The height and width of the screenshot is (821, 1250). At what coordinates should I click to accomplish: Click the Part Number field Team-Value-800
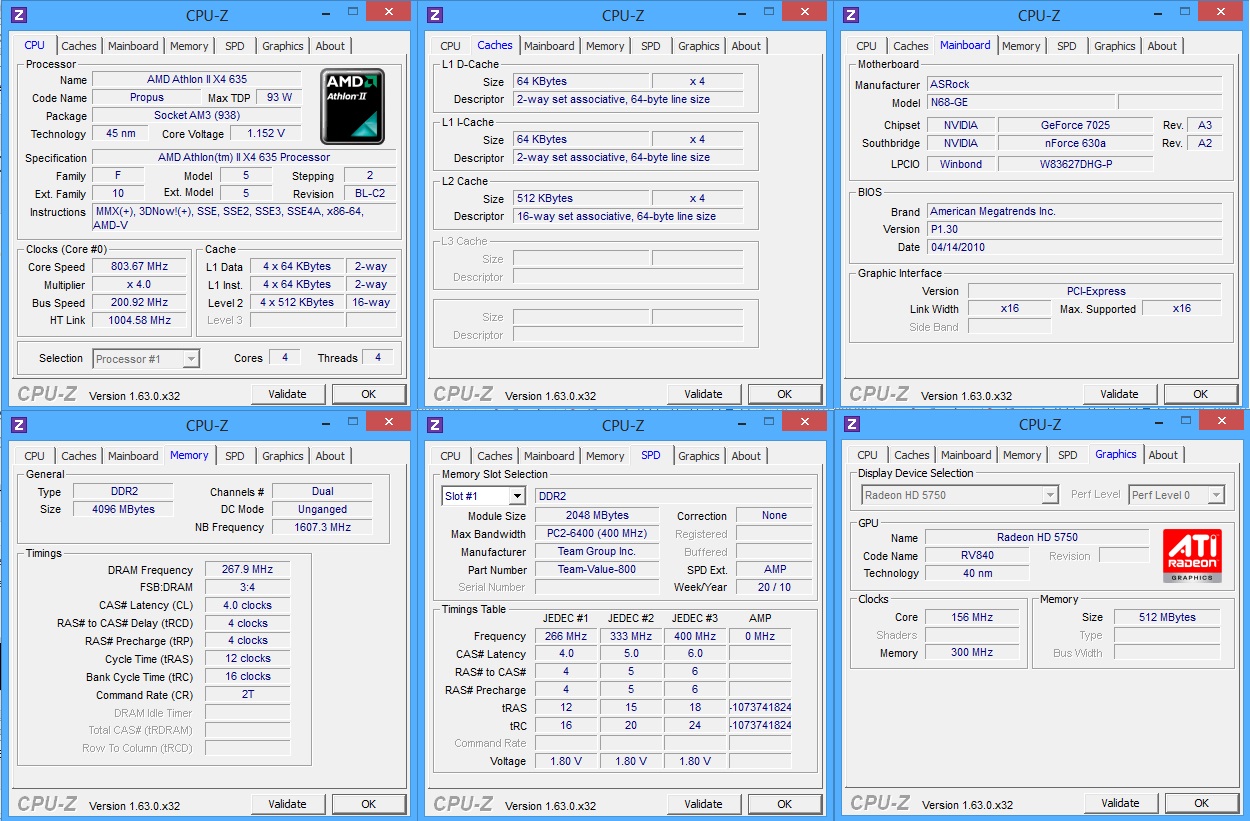pyautogui.click(x=598, y=570)
